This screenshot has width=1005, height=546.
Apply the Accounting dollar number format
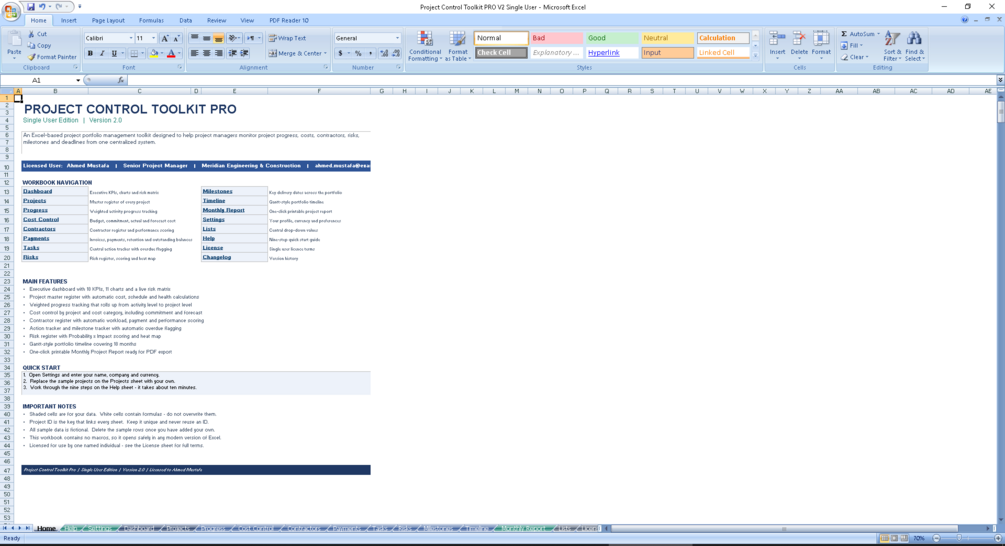point(340,53)
